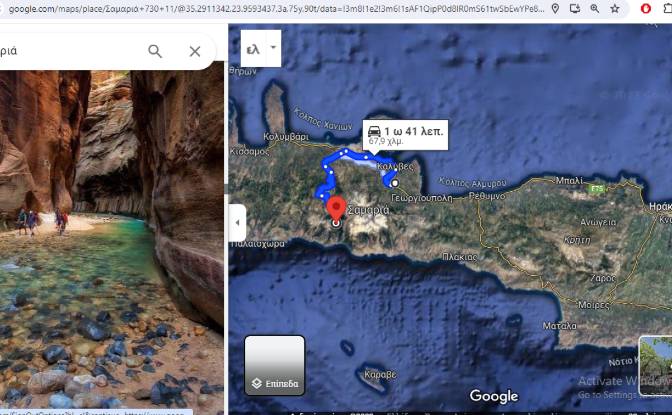
Task: Click the zoom magnifier icon in address bar
Action: pos(595,9)
